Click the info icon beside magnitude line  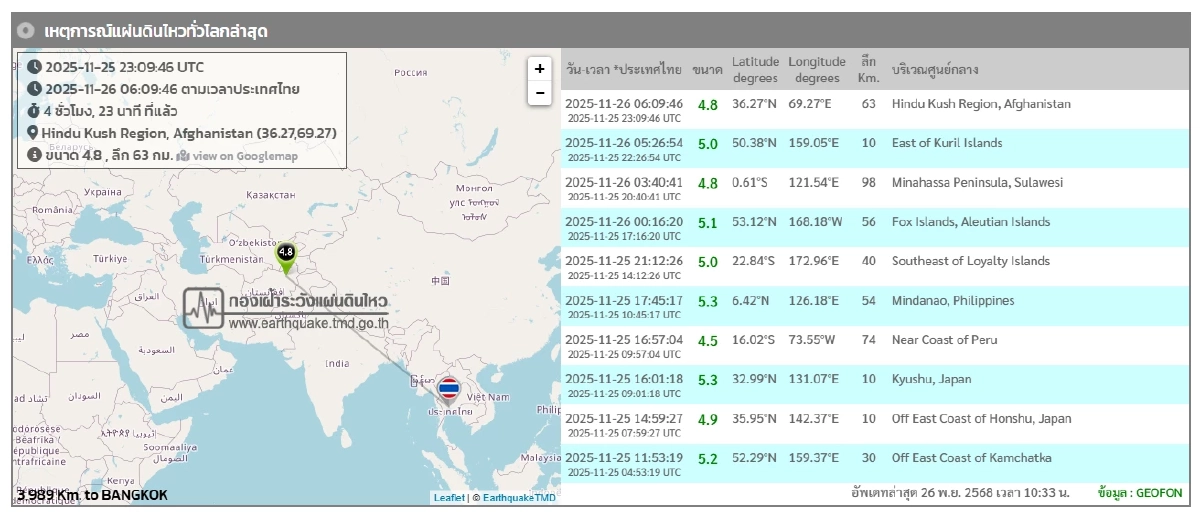tap(34, 155)
